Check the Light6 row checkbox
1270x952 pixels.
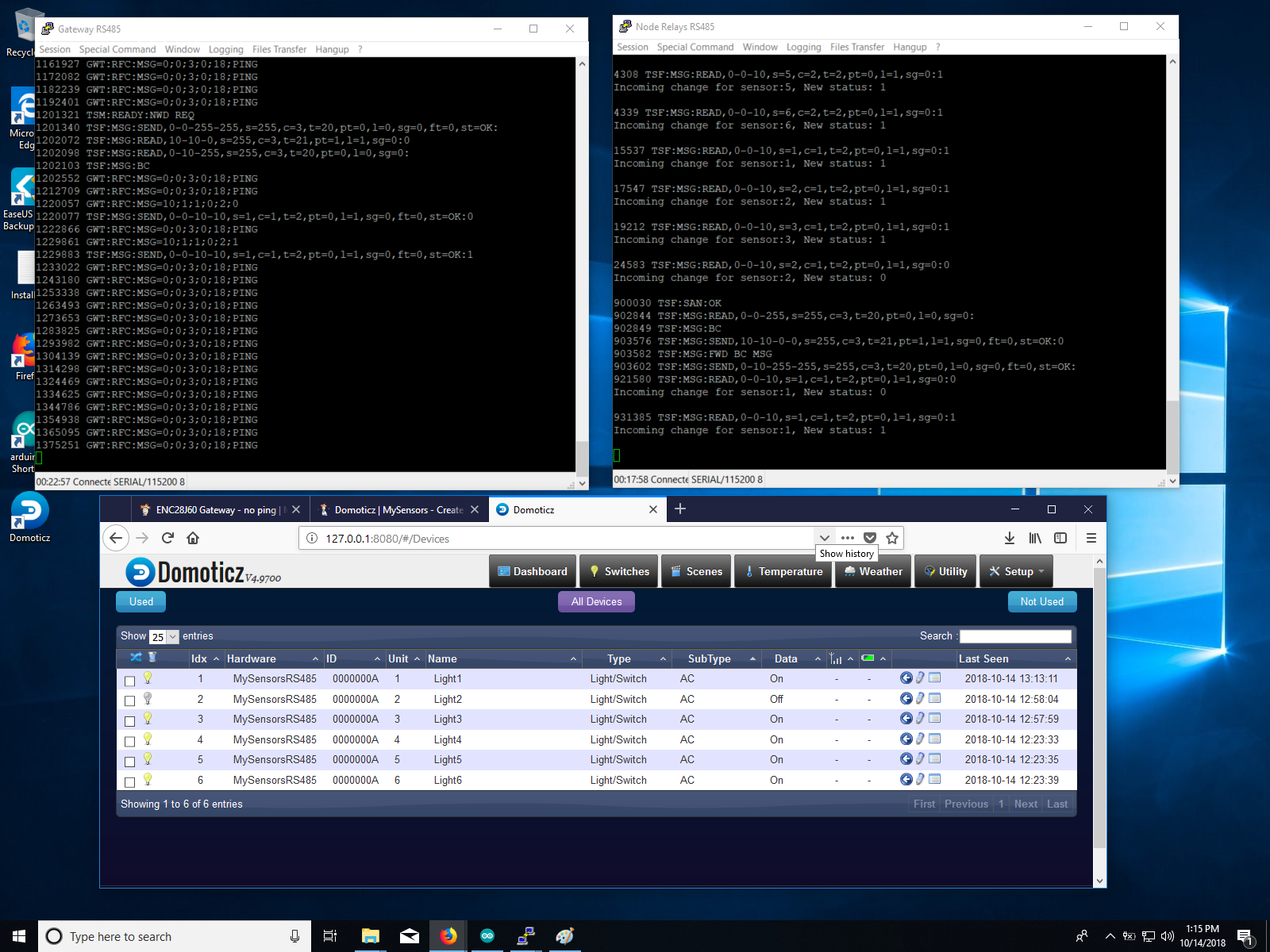pyautogui.click(x=130, y=782)
